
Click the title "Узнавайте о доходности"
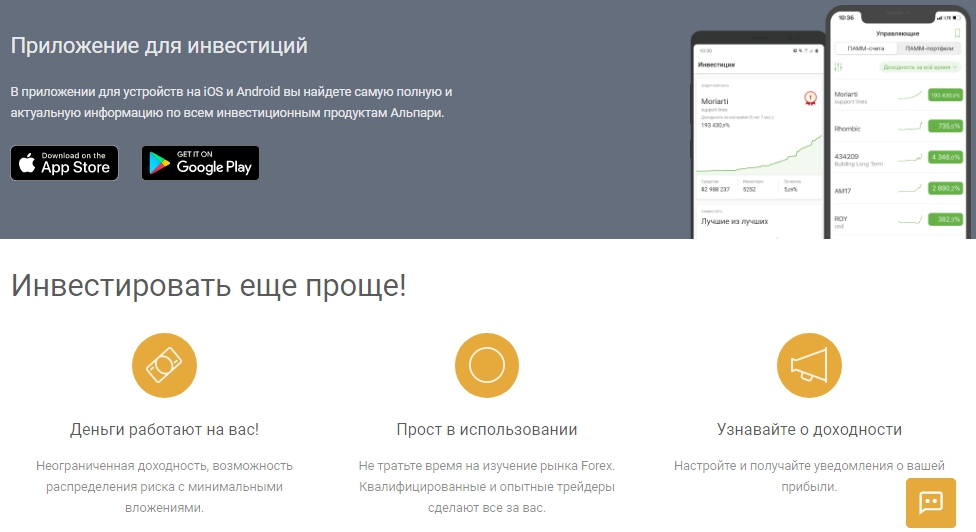809,429
